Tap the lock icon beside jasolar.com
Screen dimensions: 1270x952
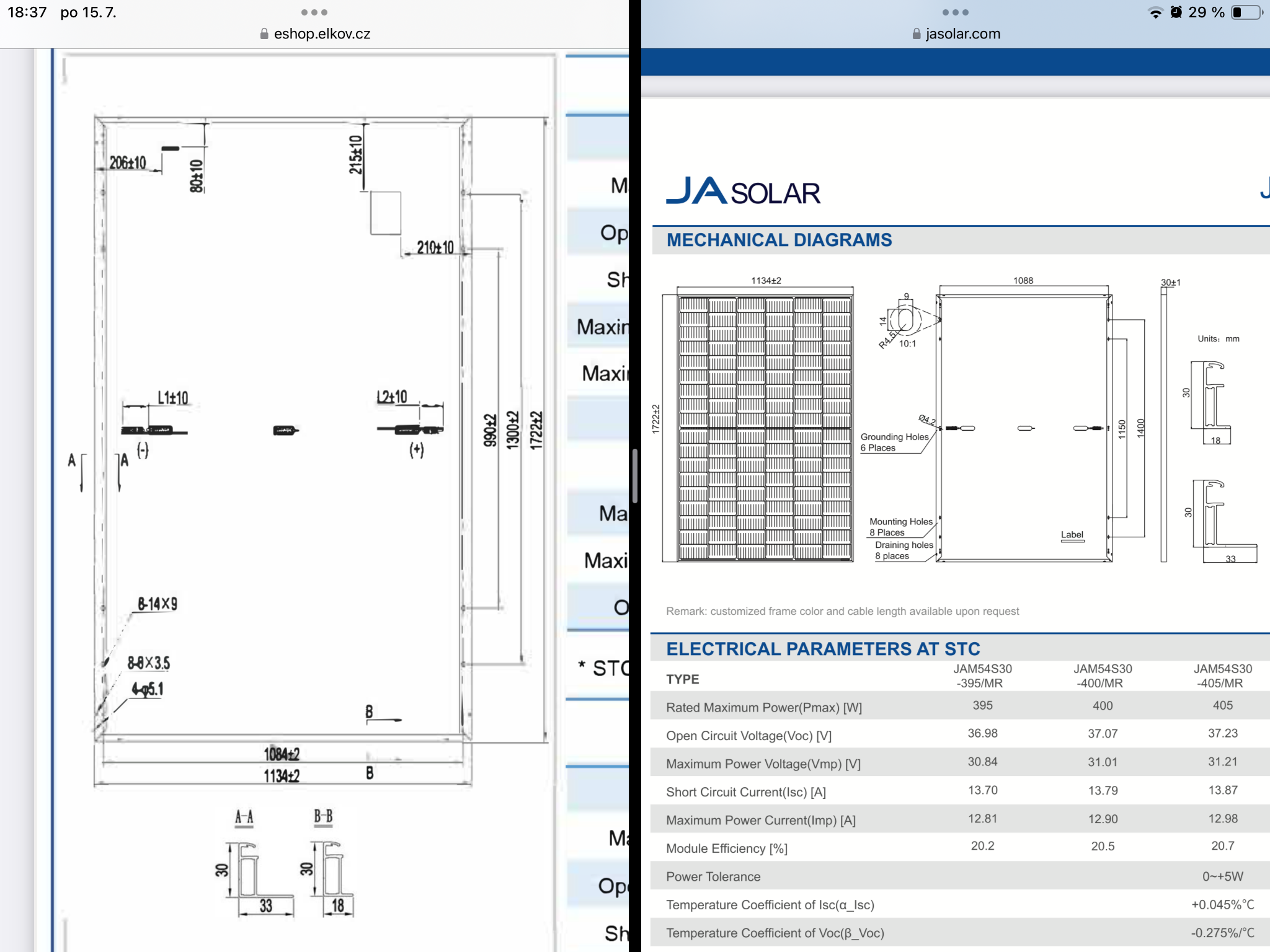[917, 34]
